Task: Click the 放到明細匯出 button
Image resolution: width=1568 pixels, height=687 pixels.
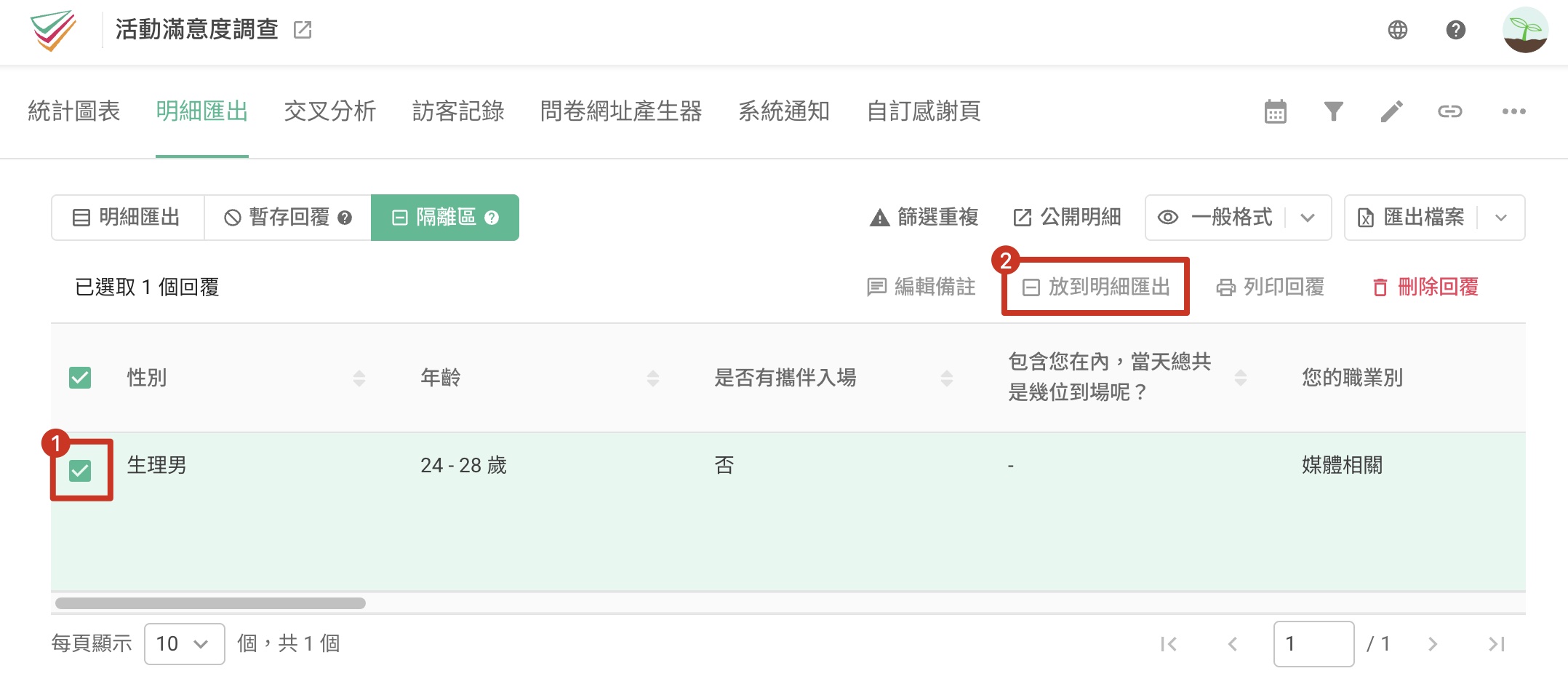Action: (x=1095, y=287)
